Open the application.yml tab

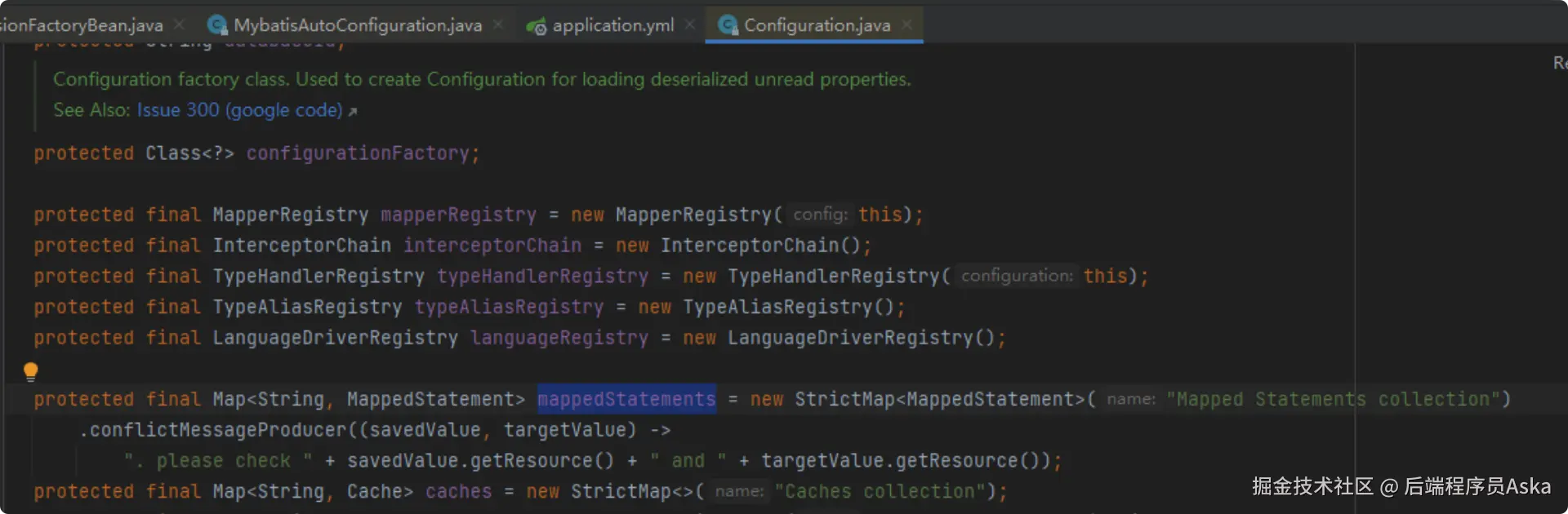[613, 25]
